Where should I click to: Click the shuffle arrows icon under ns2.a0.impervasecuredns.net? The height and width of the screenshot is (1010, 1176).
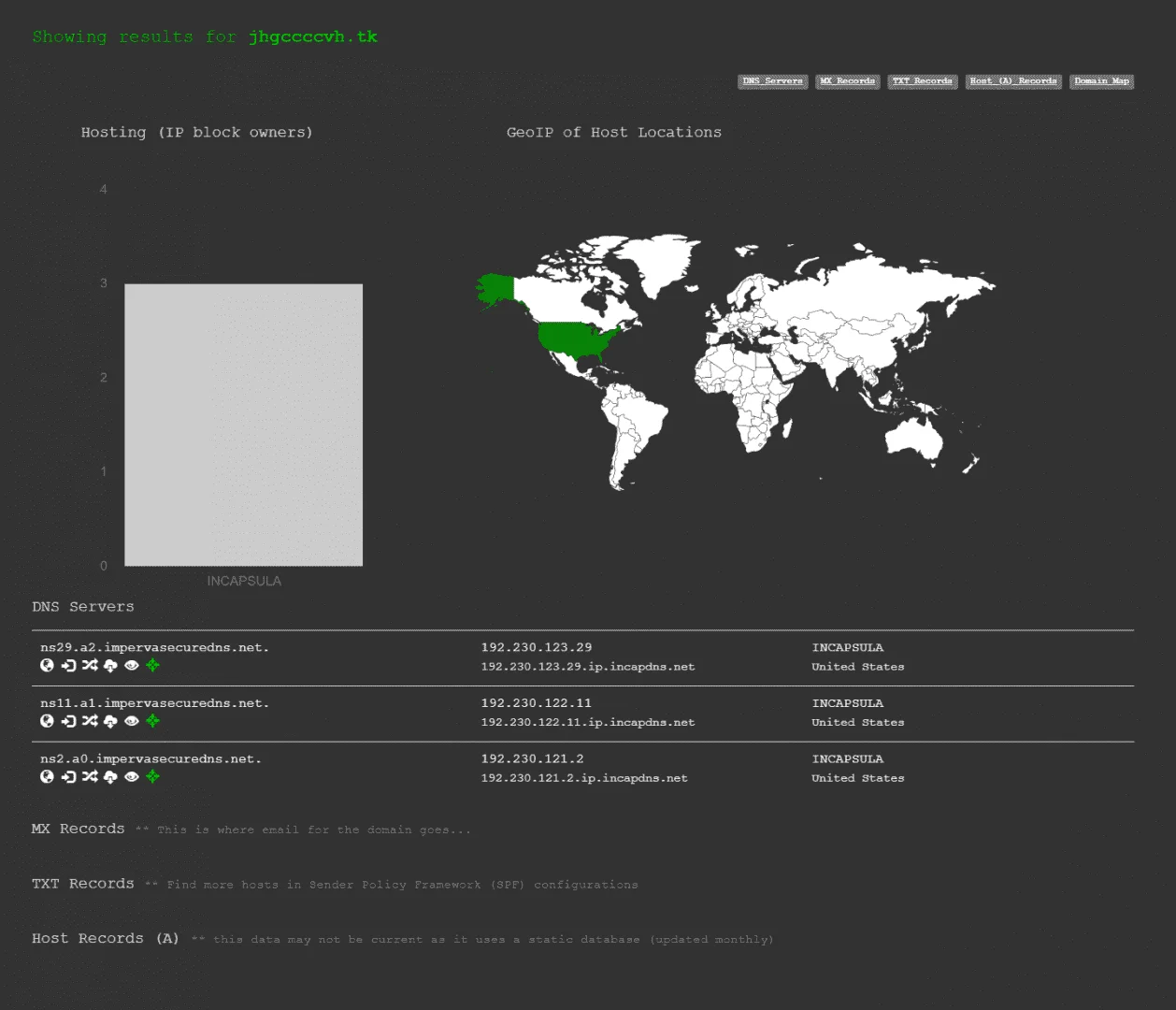90,777
